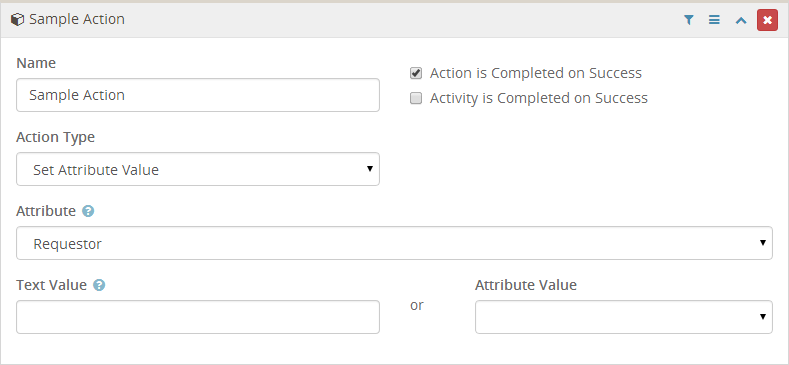This screenshot has height=365, width=789.
Task: Click the Name input field
Action: 198,95
